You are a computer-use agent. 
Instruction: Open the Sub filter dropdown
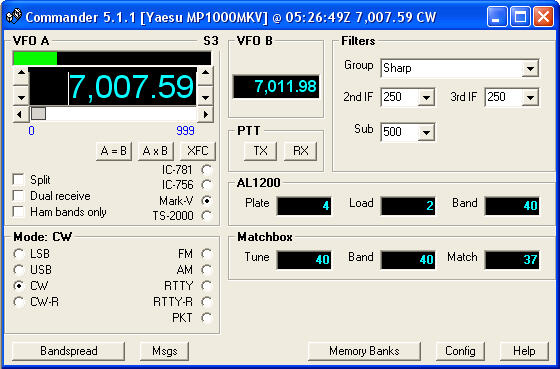click(408, 132)
